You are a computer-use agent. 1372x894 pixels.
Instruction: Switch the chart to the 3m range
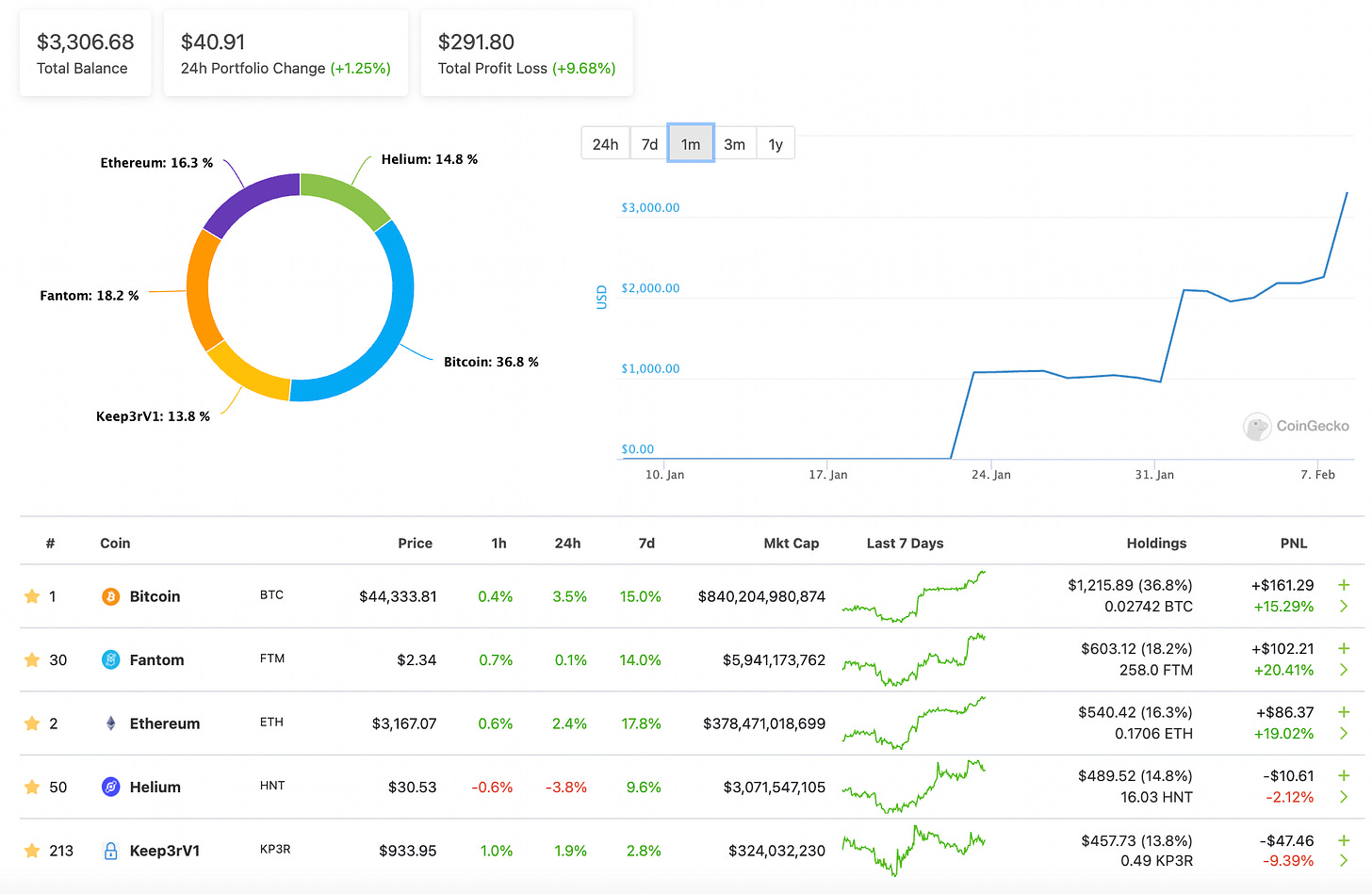coord(735,144)
